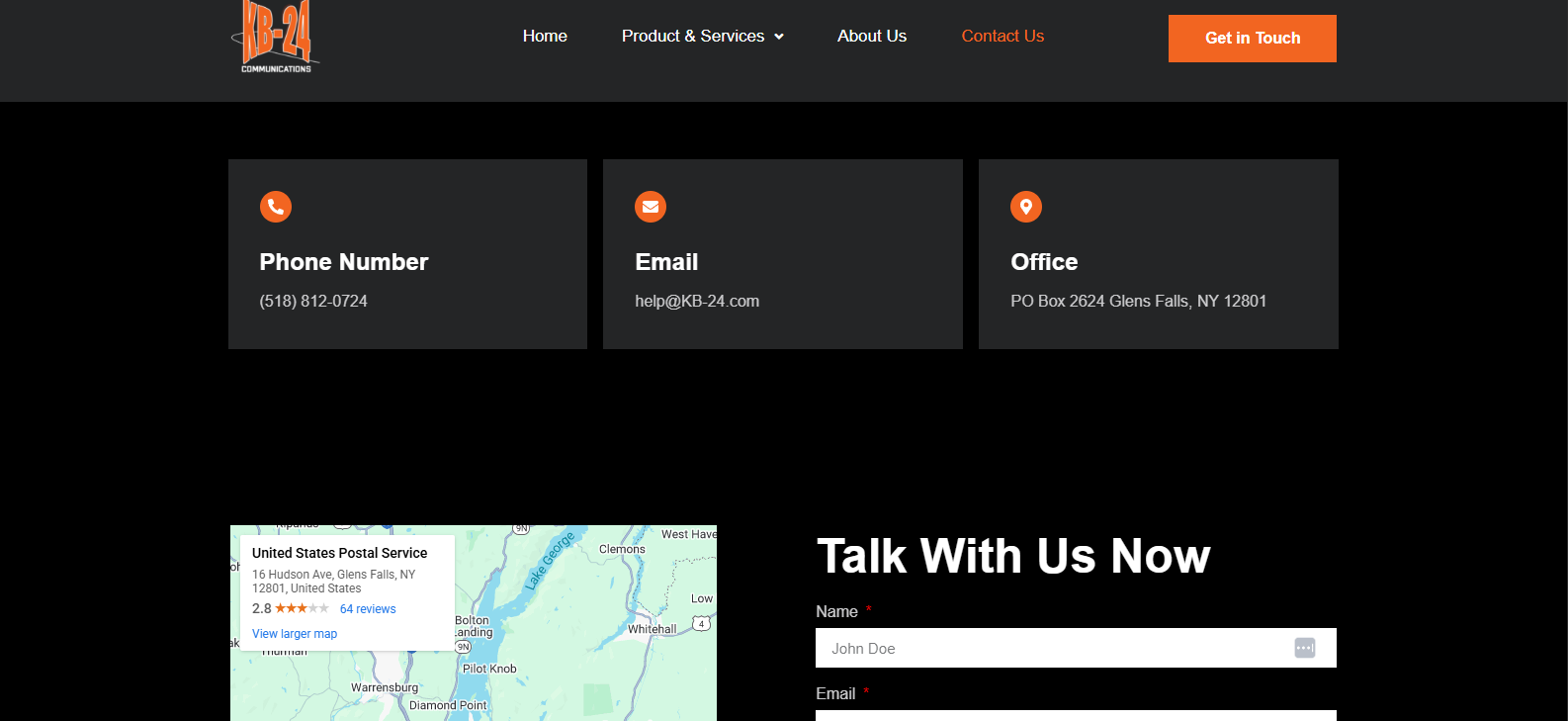Click Warrensburg label on the map
This screenshot has height=721, width=1568.
[x=385, y=687]
